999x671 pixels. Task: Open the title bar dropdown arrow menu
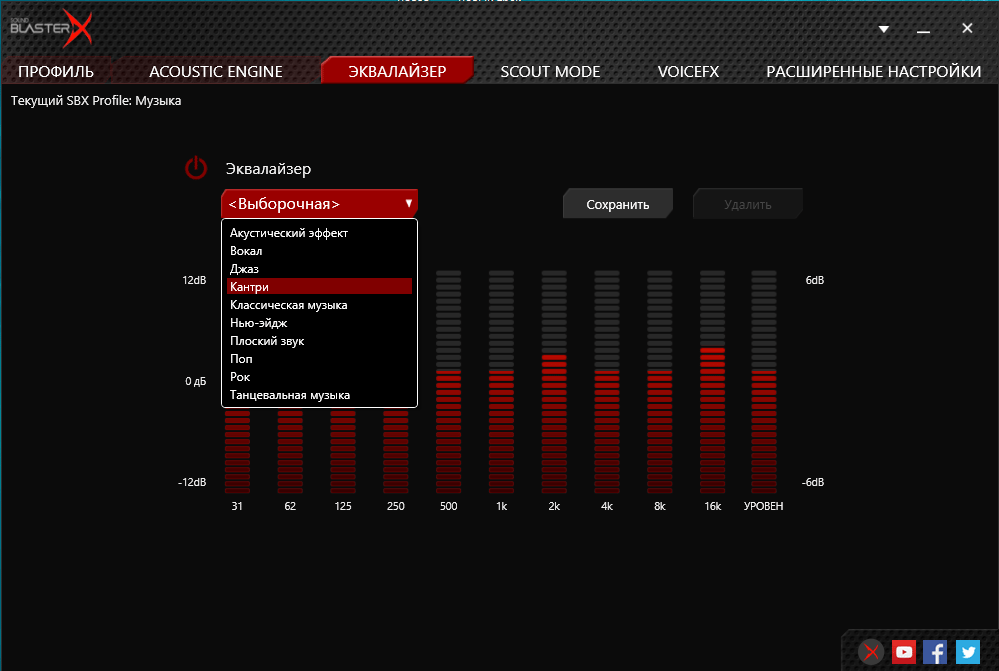tap(884, 29)
